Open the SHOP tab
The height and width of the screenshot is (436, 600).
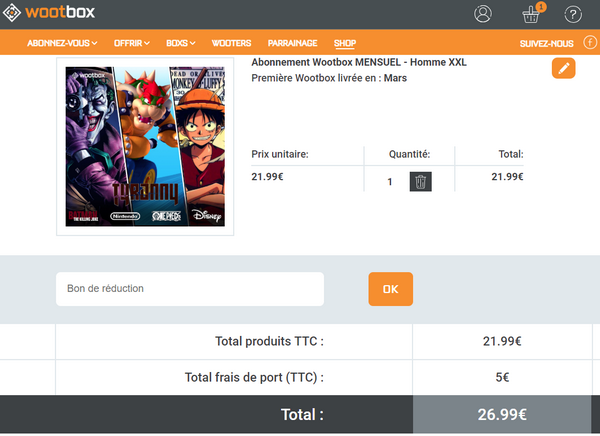coord(345,43)
